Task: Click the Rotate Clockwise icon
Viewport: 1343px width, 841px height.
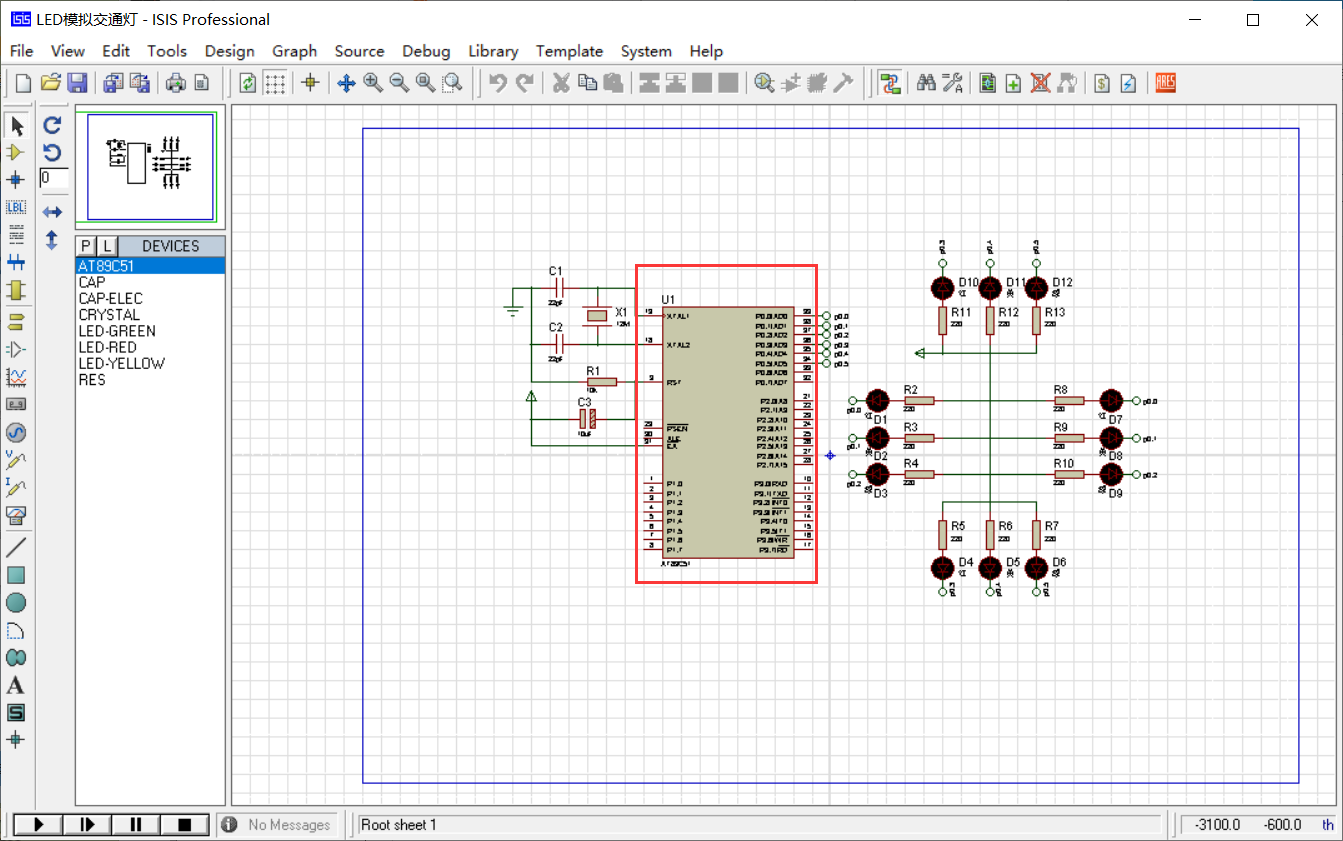Action: click(x=53, y=125)
